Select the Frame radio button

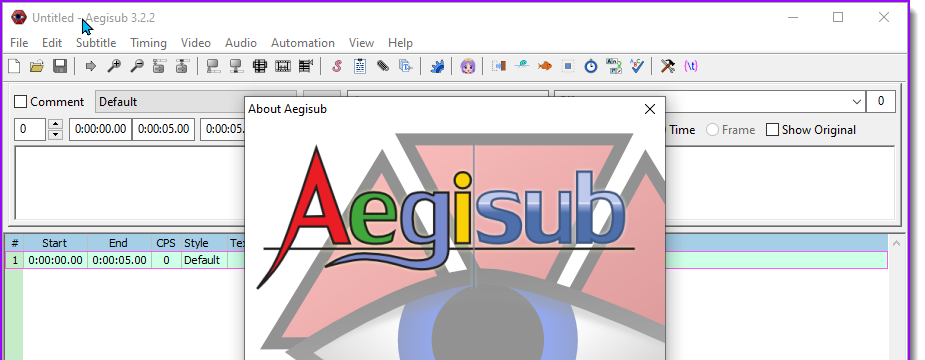(713, 130)
